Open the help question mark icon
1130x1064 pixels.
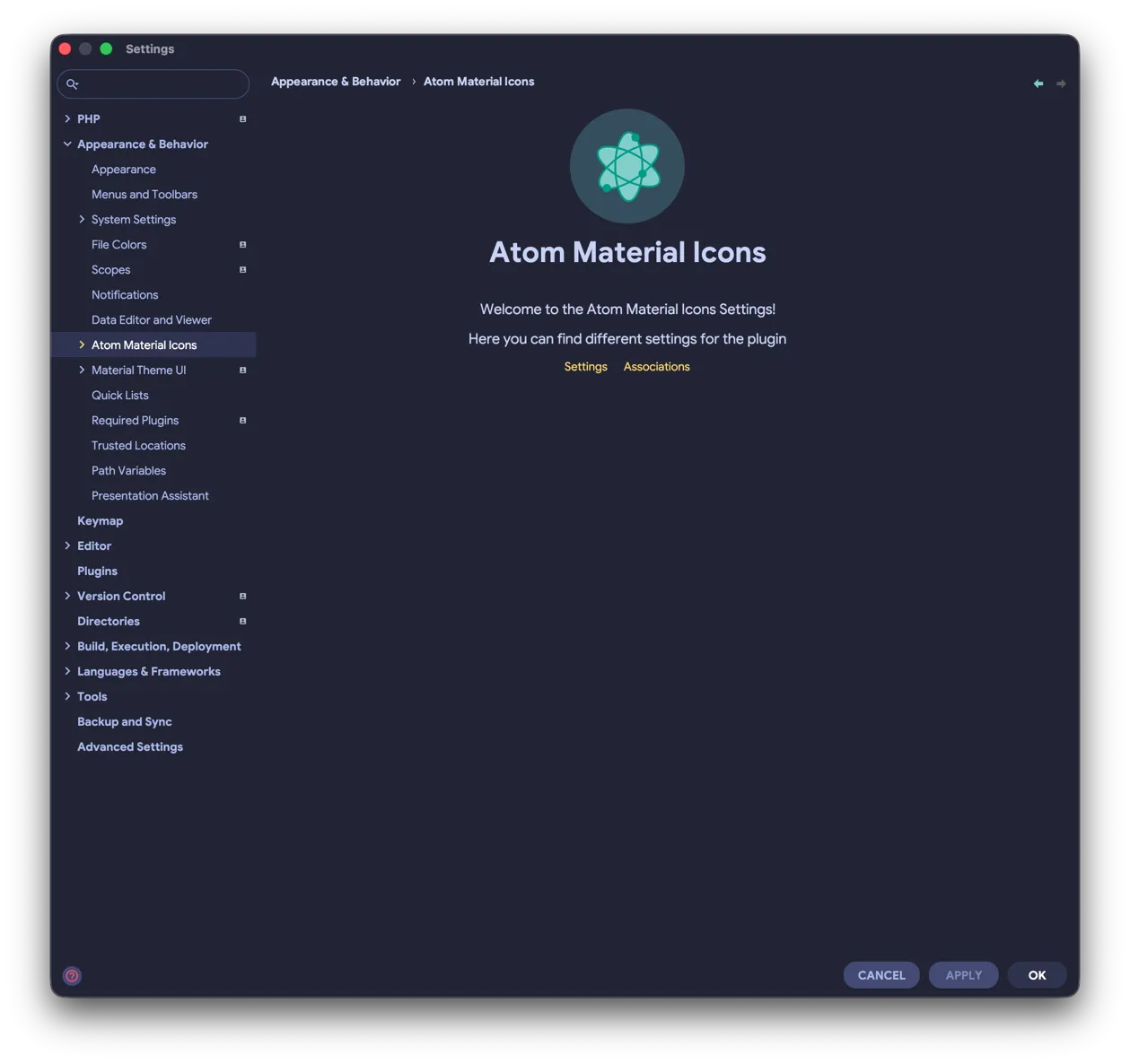point(72,976)
